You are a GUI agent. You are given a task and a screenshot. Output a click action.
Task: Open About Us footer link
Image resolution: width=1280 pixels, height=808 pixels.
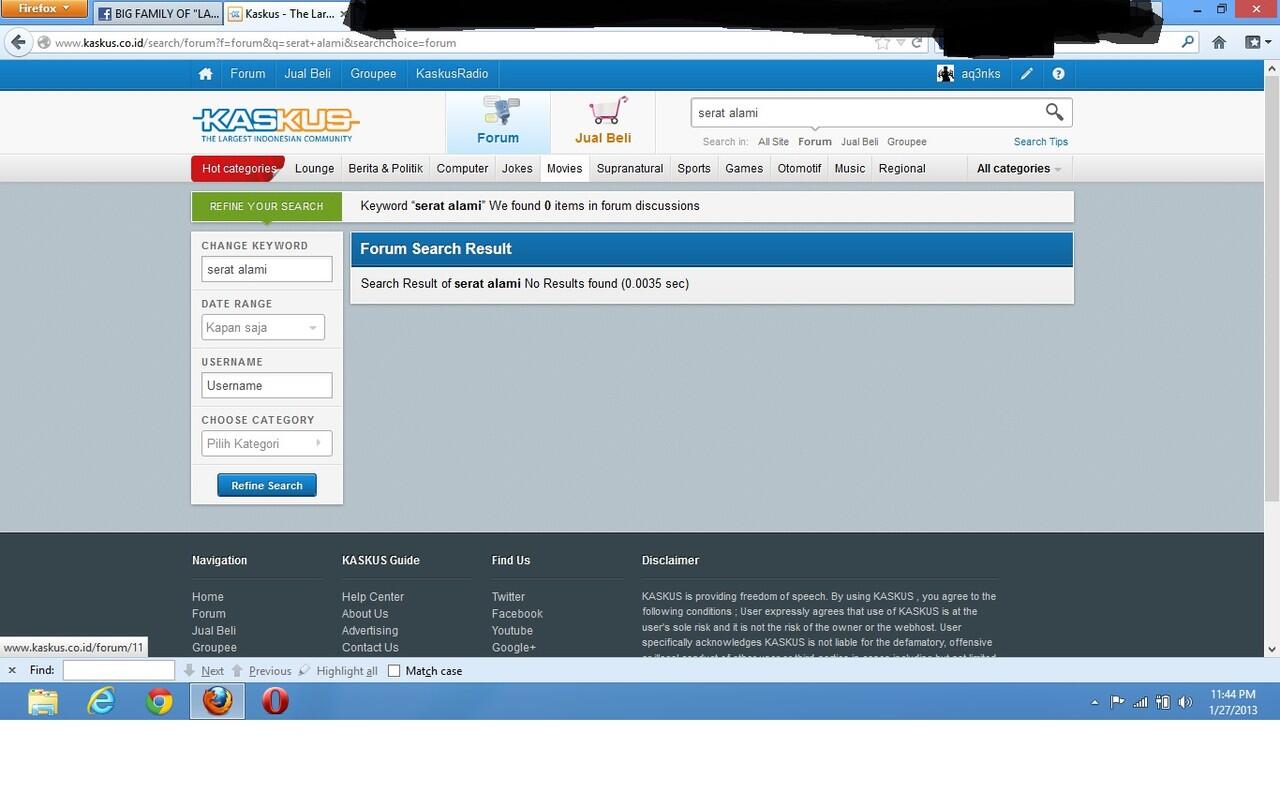pos(365,614)
